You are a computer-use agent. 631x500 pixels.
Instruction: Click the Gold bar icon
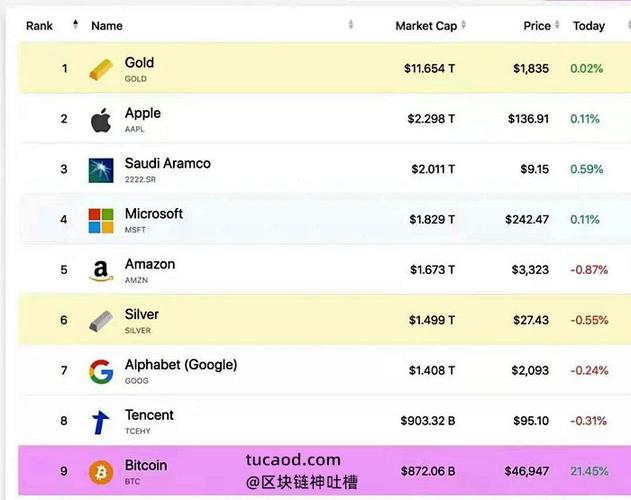pos(101,69)
